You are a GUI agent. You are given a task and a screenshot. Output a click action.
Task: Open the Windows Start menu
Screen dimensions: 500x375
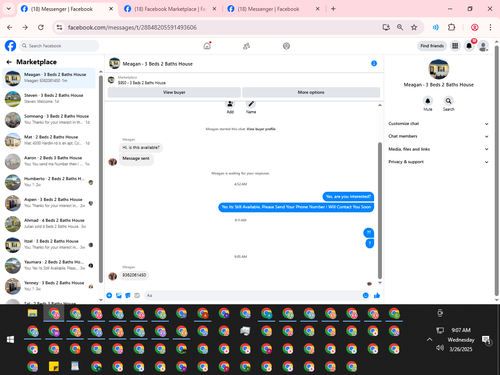coord(10,339)
